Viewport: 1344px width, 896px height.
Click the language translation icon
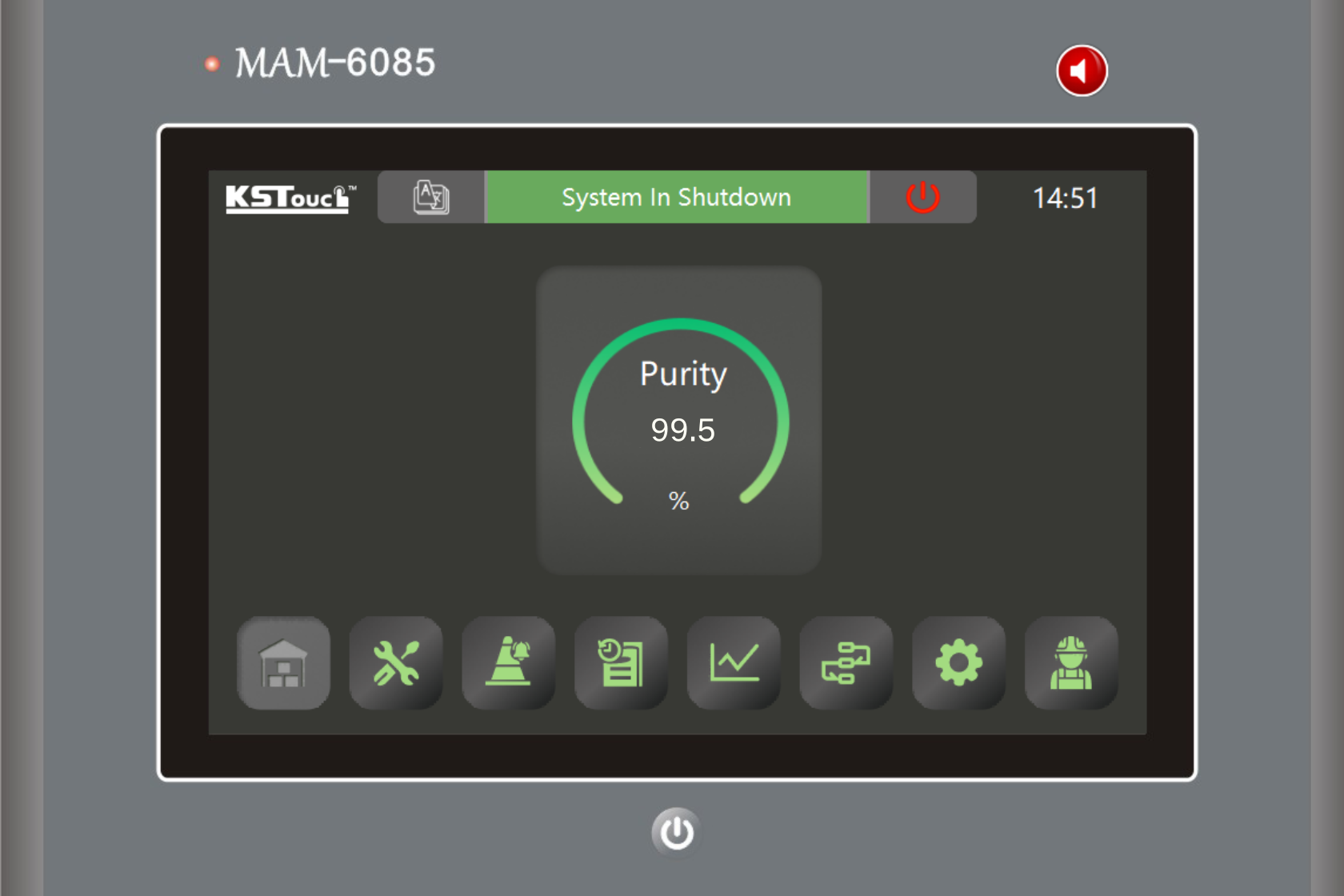click(431, 197)
